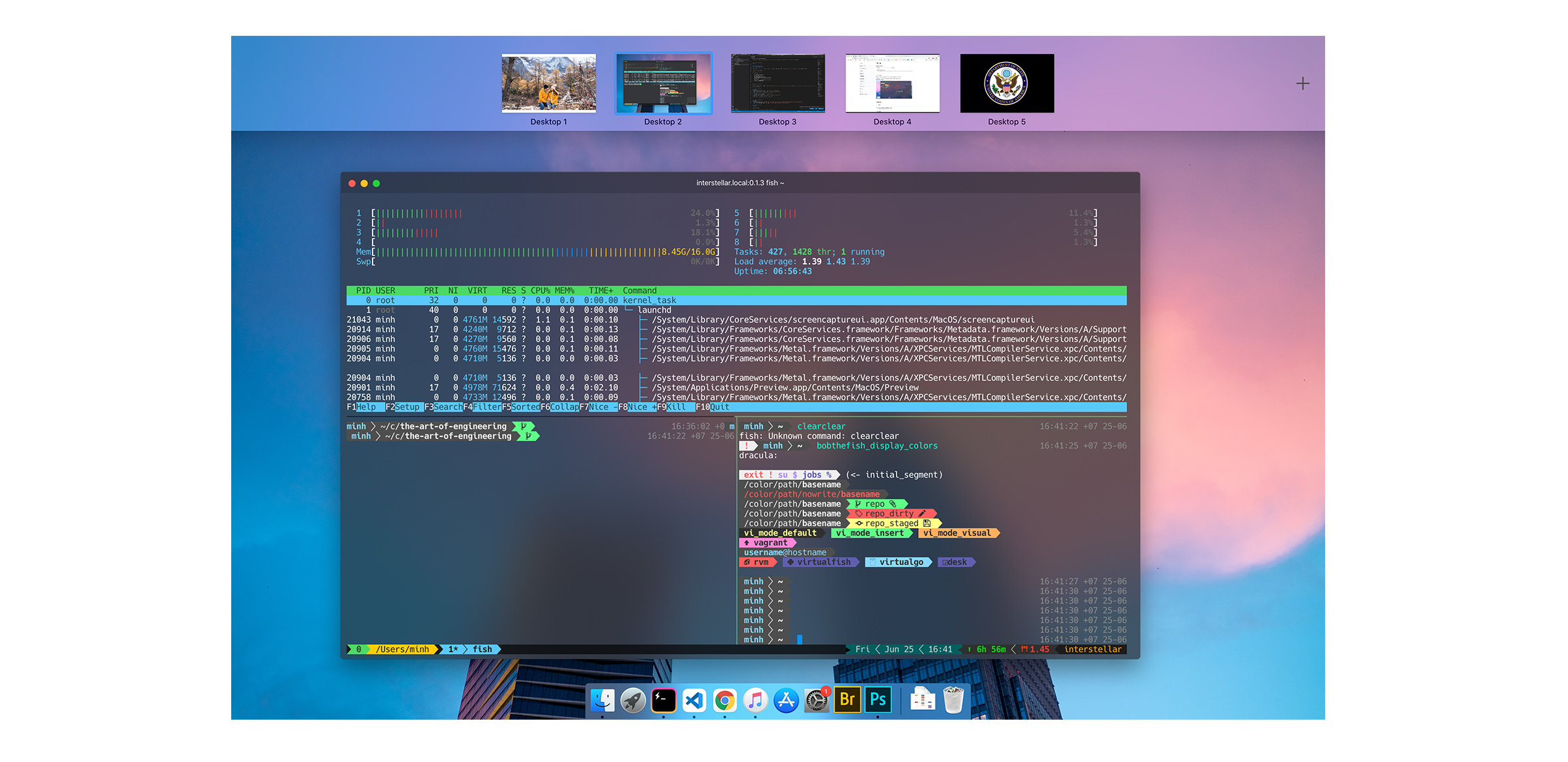Click F3 Search in htop footer
The height and width of the screenshot is (762, 1568).
click(443, 407)
